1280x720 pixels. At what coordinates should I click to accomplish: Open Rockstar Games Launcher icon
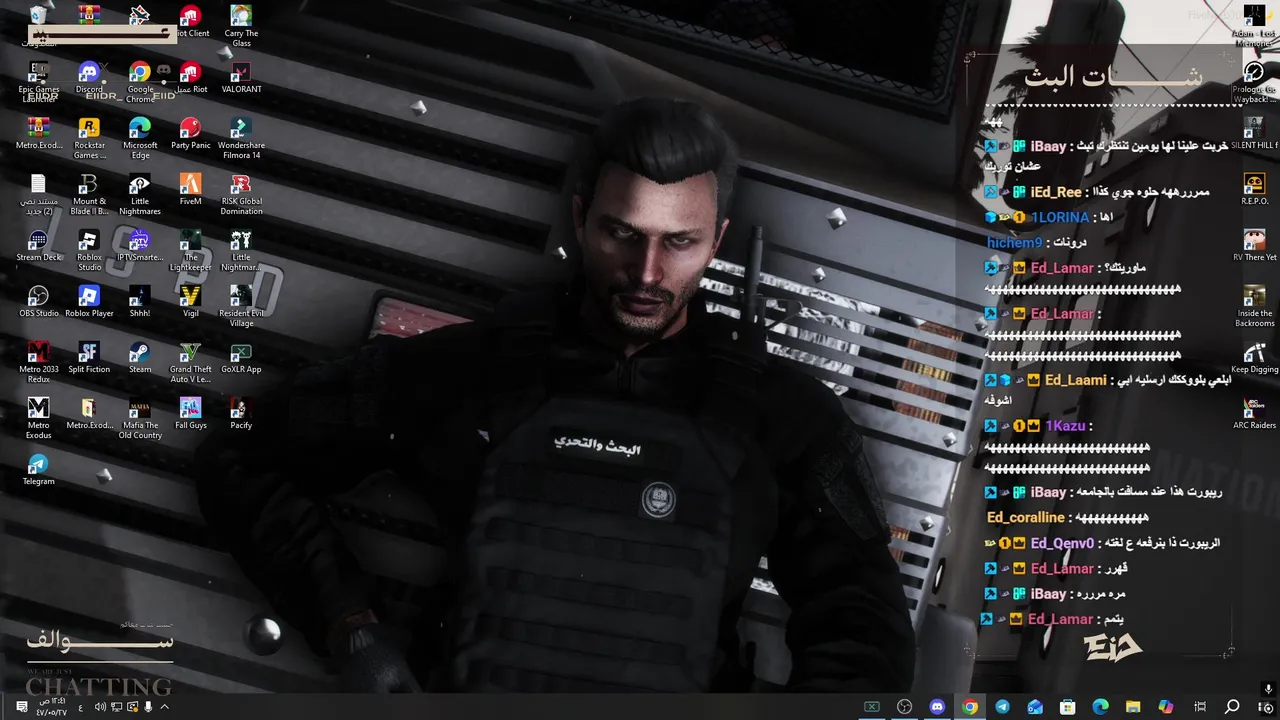point(89,138)
